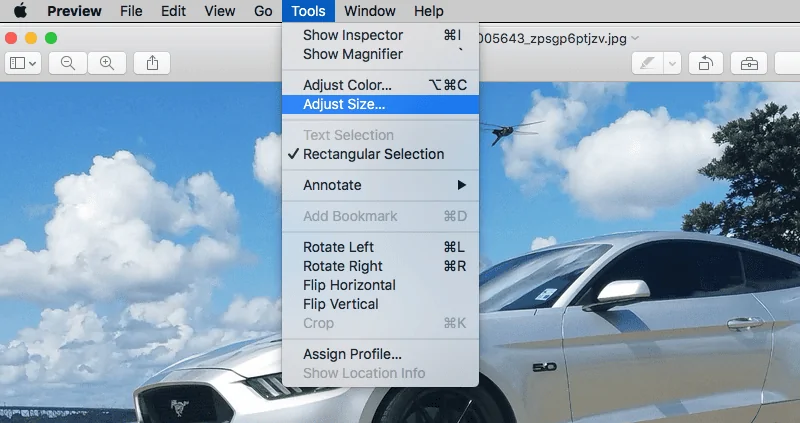Zoom out with the magnifier minus icon

(68, 63)
